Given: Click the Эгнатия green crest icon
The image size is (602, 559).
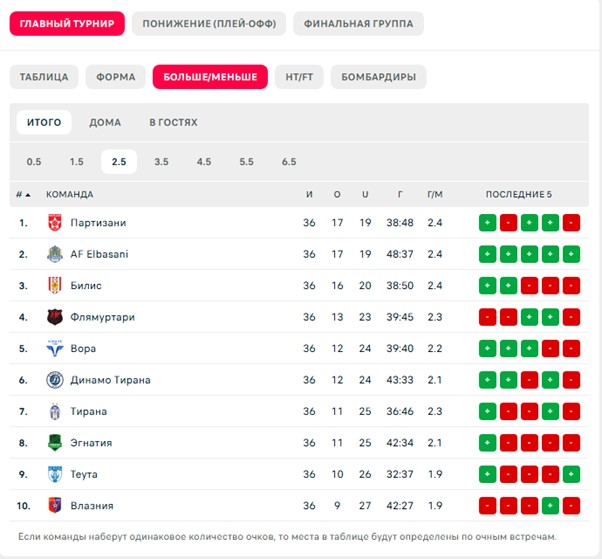Looking at the screenshot, I should click(x=55, y=443).
